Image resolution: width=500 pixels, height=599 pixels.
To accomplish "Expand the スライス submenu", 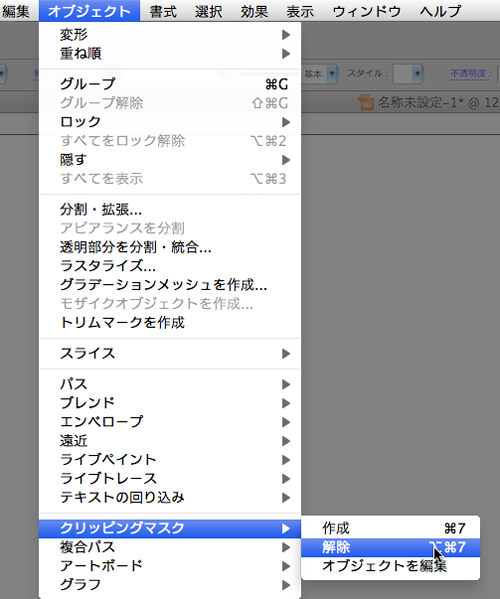I will point(170,353).
